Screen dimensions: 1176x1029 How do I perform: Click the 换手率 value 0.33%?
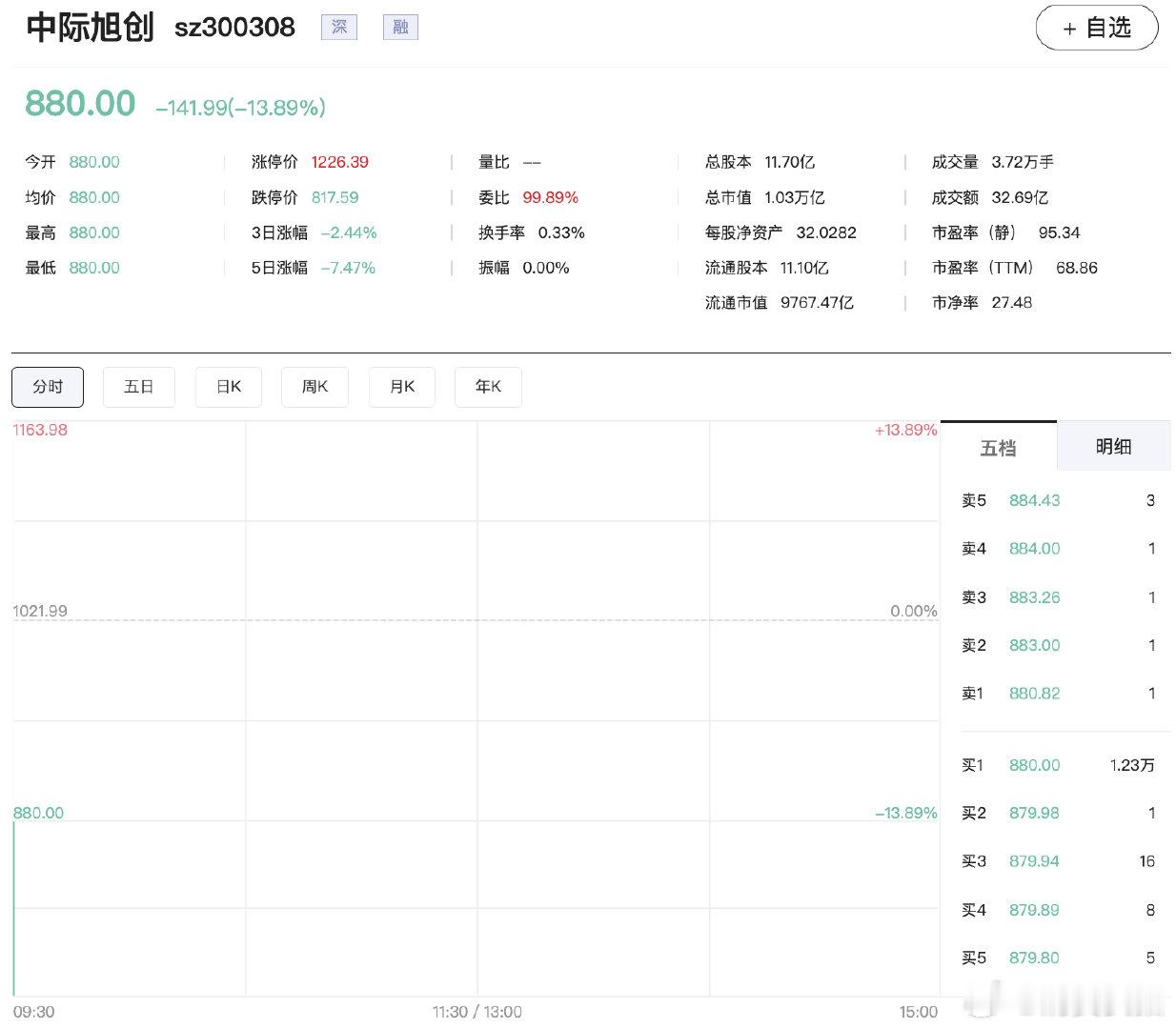tap(561, 232)
